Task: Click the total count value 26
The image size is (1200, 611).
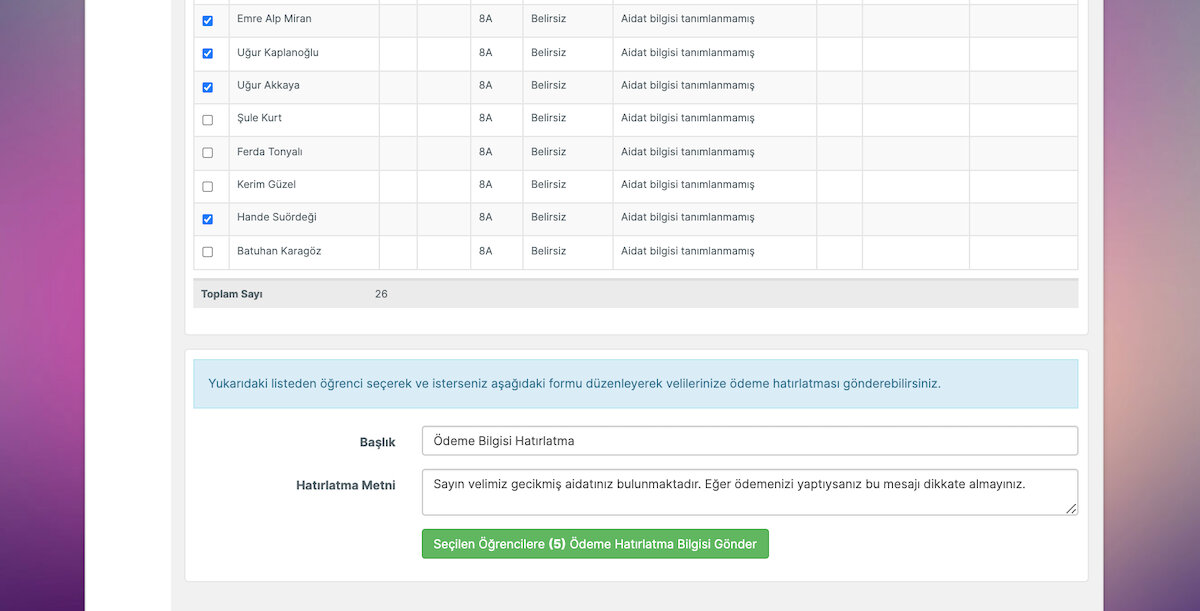Action: (381, 294)
